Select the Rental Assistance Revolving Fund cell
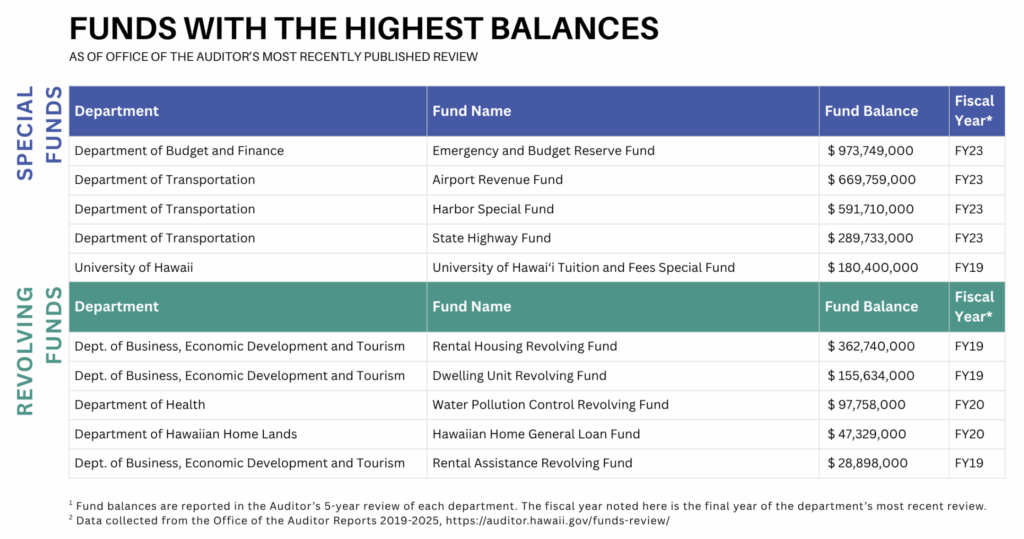The height and width of the screenshot is (539, 1024). click(x=532, y=463)
